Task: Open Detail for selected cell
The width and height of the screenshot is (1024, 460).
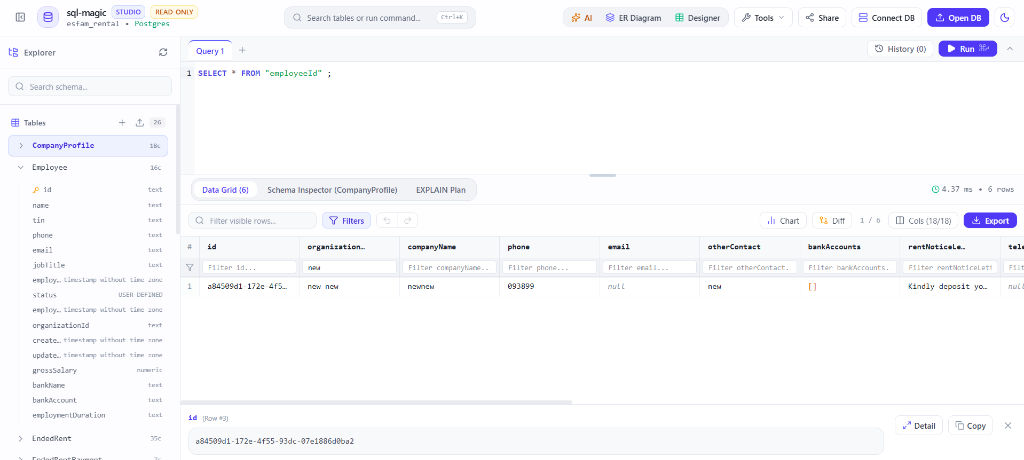Action: [x=919, y=425]
